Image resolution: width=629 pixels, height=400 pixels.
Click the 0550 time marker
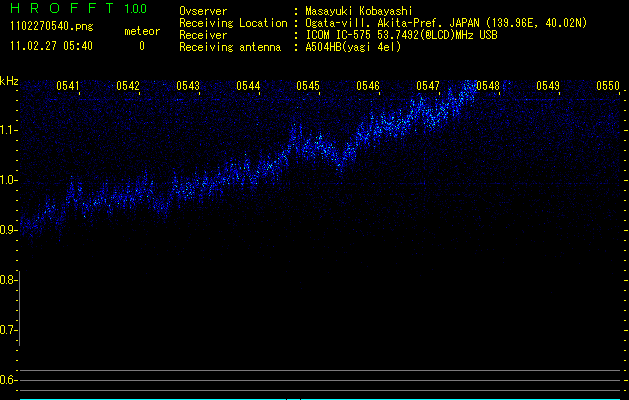click(x=608, y=86)
